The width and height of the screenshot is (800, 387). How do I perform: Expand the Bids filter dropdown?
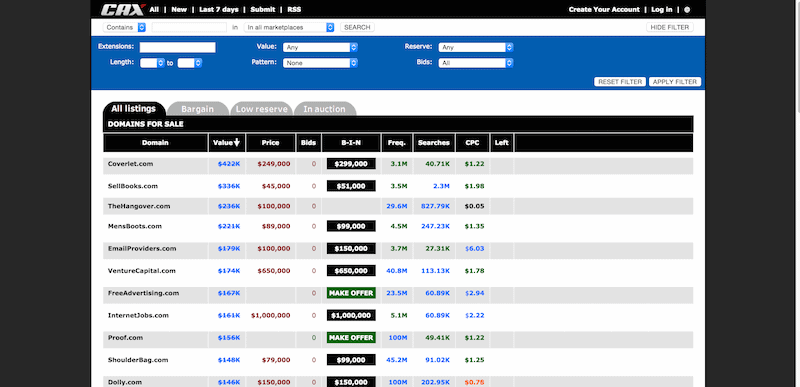[476, 63]
